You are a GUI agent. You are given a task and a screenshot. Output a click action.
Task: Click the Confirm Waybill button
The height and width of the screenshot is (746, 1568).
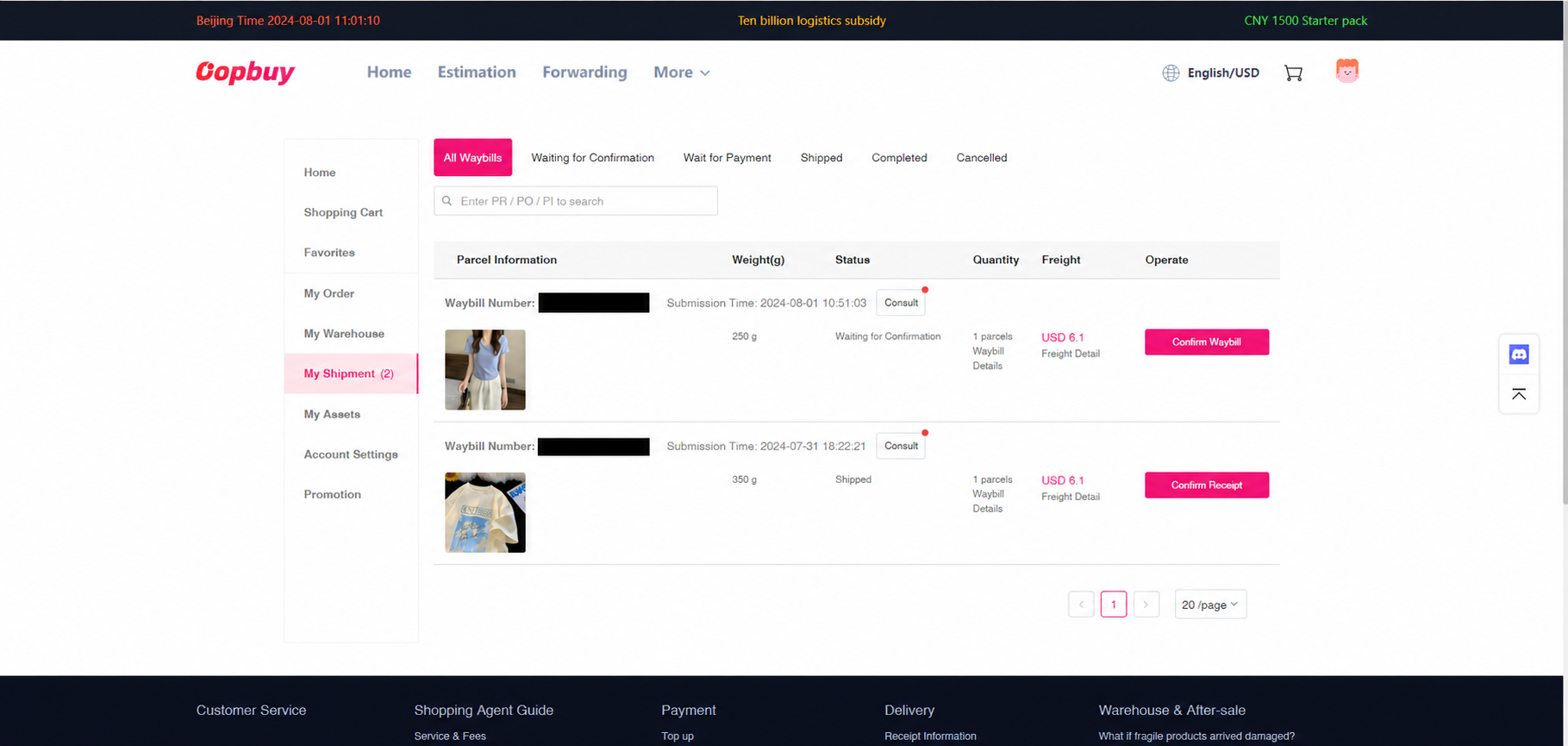[x=1206, y=342]
